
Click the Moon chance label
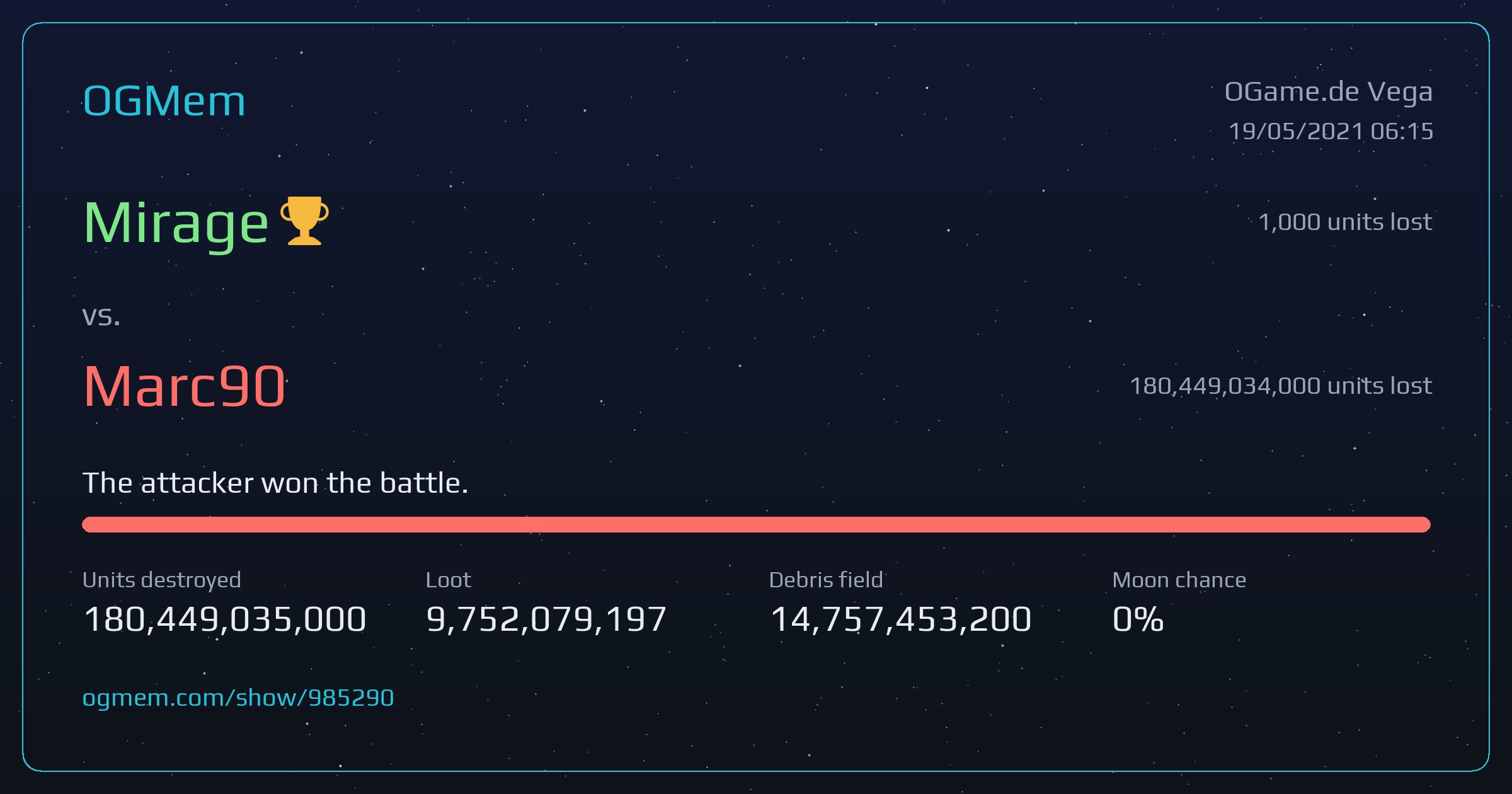[1179, 580]
